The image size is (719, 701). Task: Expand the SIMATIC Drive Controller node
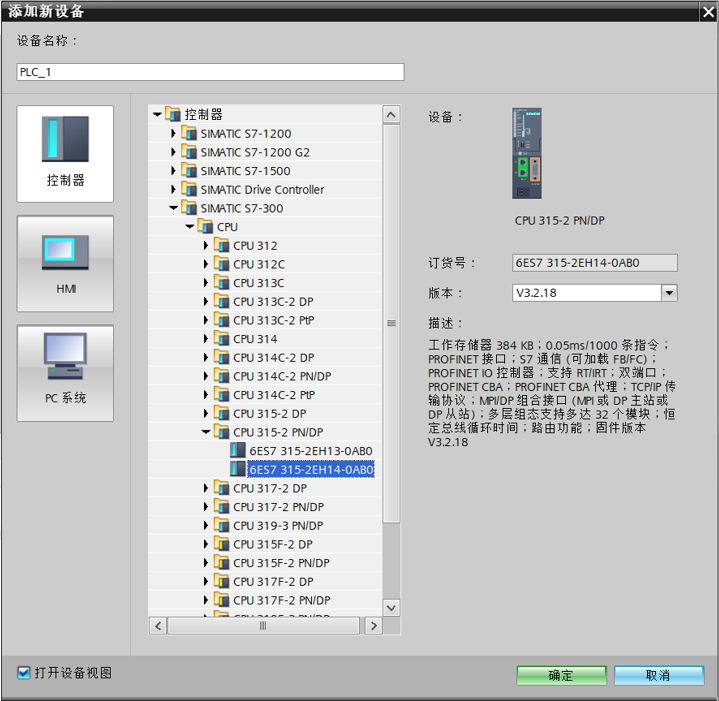tap(173, 189)
